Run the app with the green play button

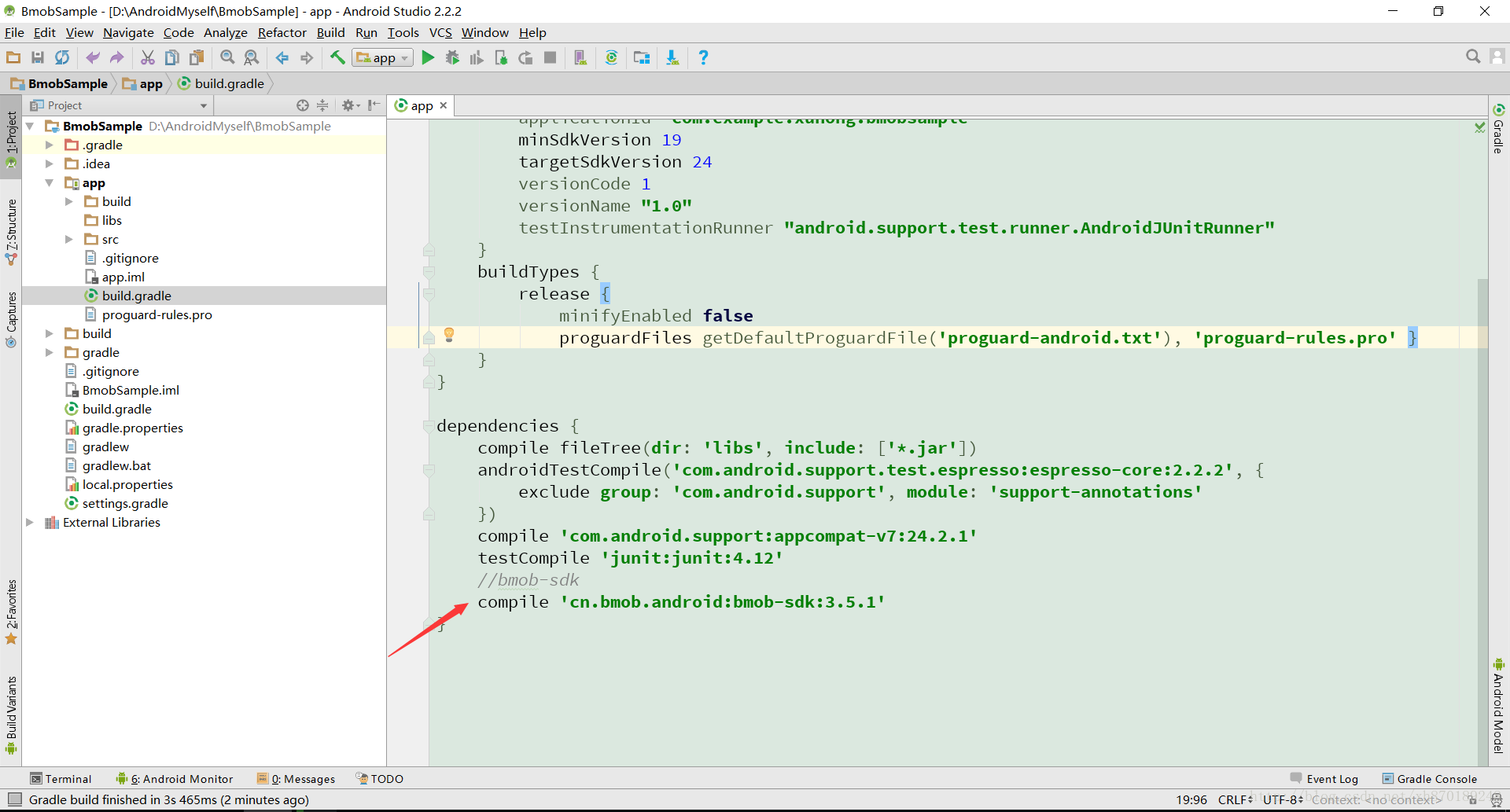coord(428,57)
